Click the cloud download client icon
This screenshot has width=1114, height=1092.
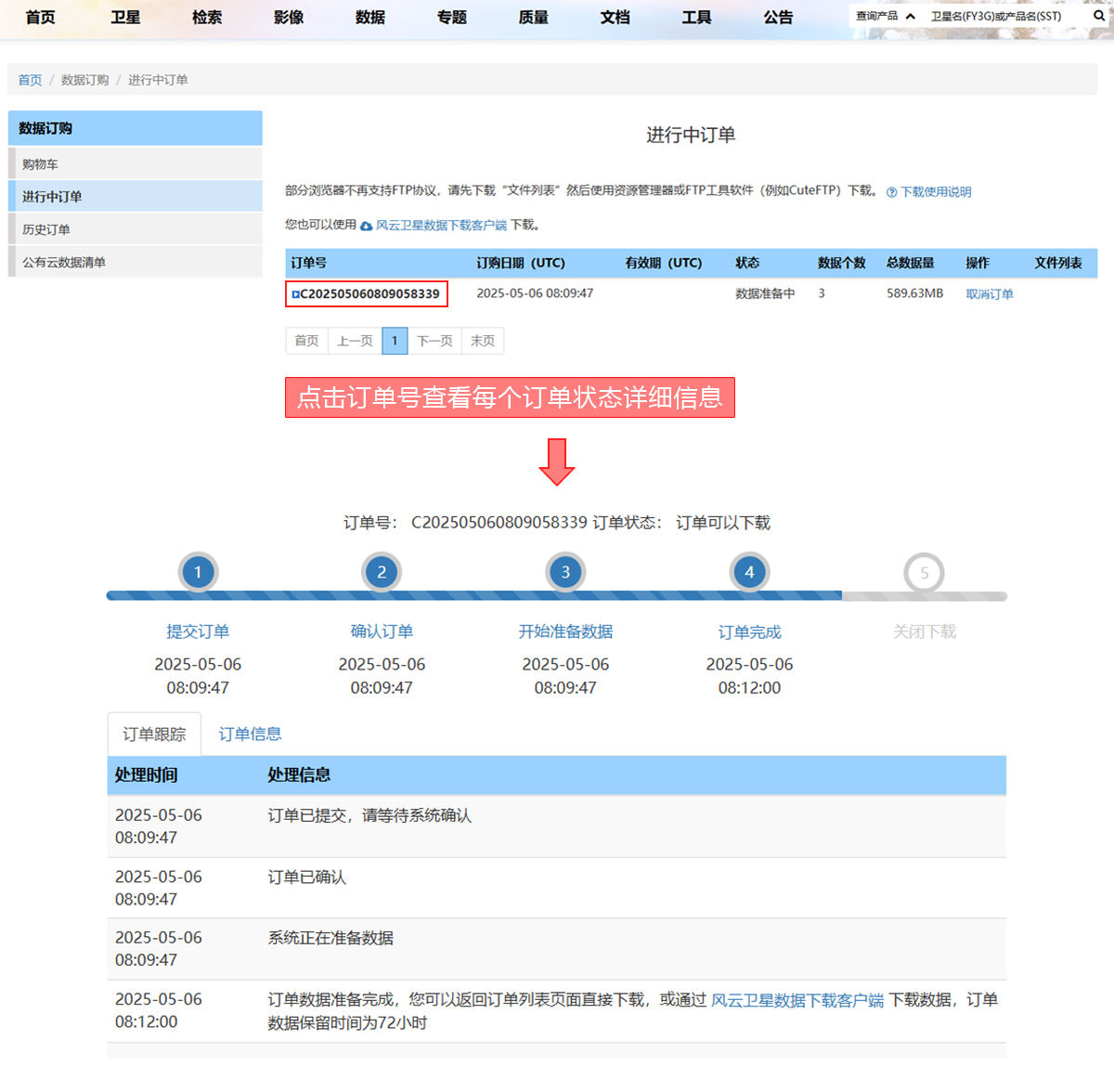[366, 226]
